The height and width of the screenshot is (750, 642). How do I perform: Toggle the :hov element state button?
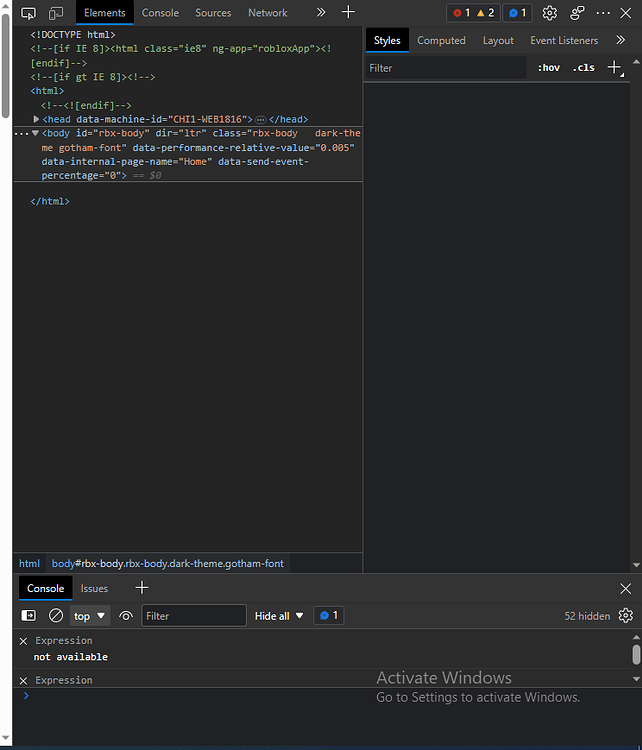(x=549, y=68)
